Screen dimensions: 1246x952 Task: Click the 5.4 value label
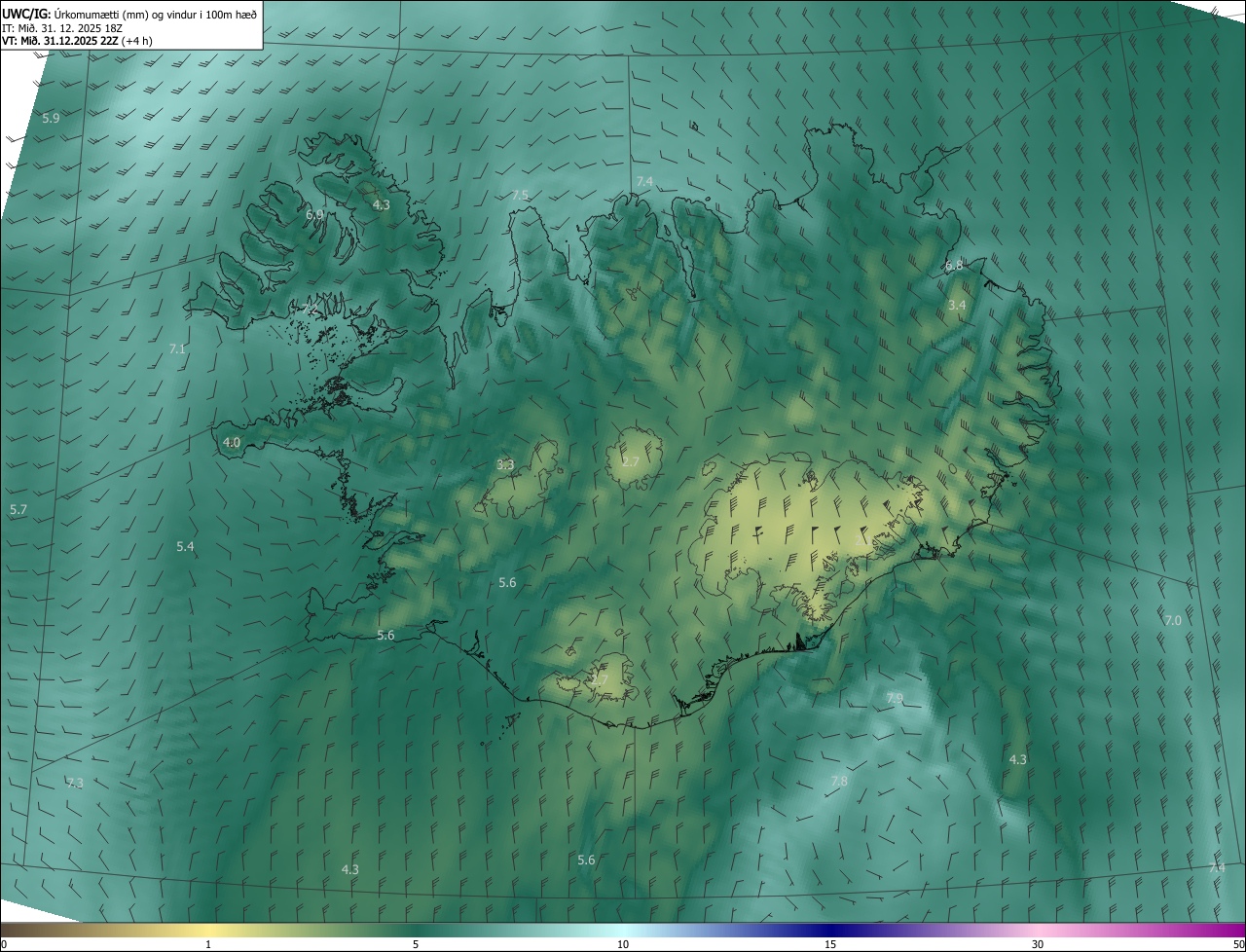pos(185,547)
